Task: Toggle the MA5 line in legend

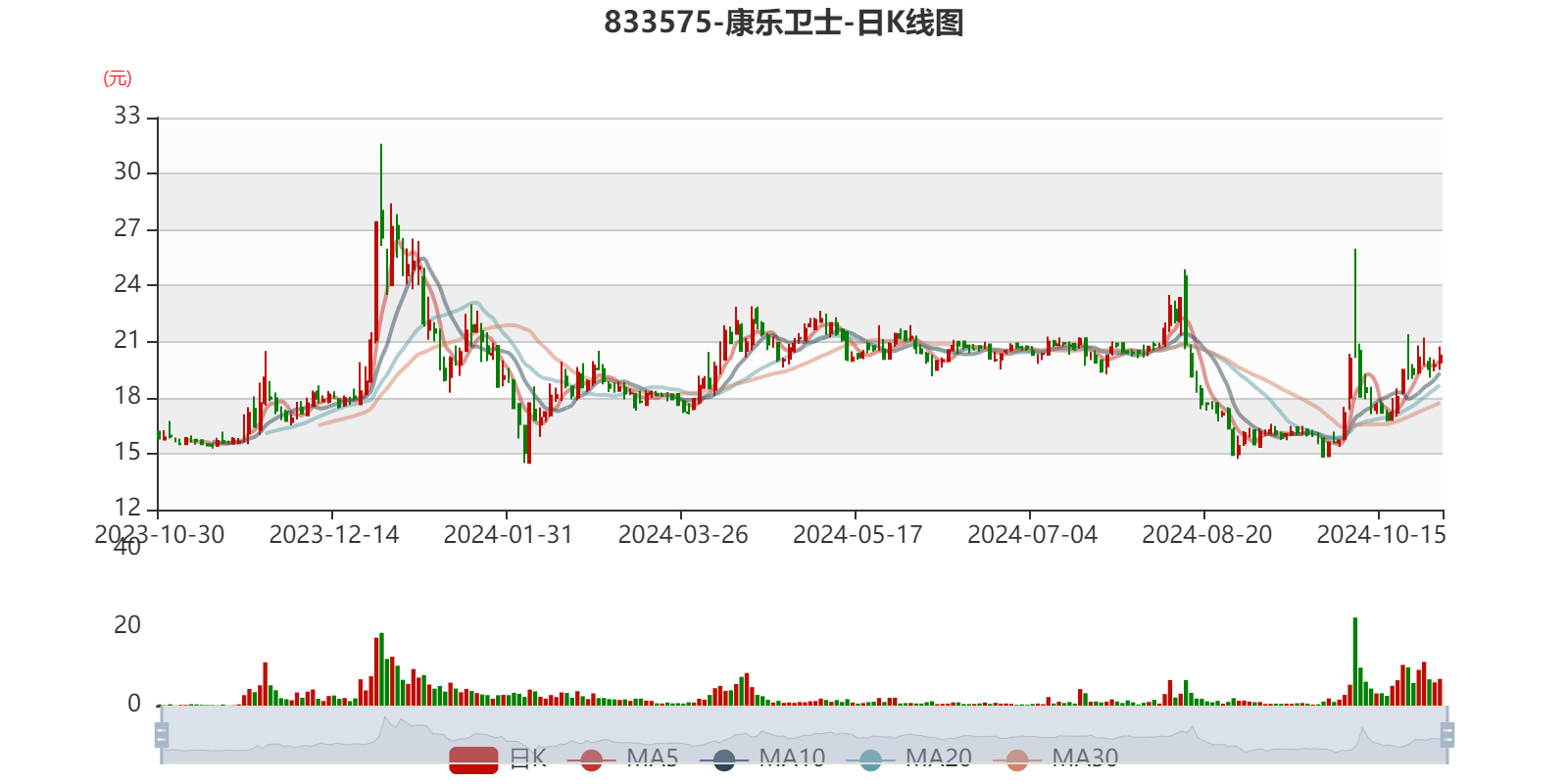Action: pyautogui.click(x=622, y=759)
